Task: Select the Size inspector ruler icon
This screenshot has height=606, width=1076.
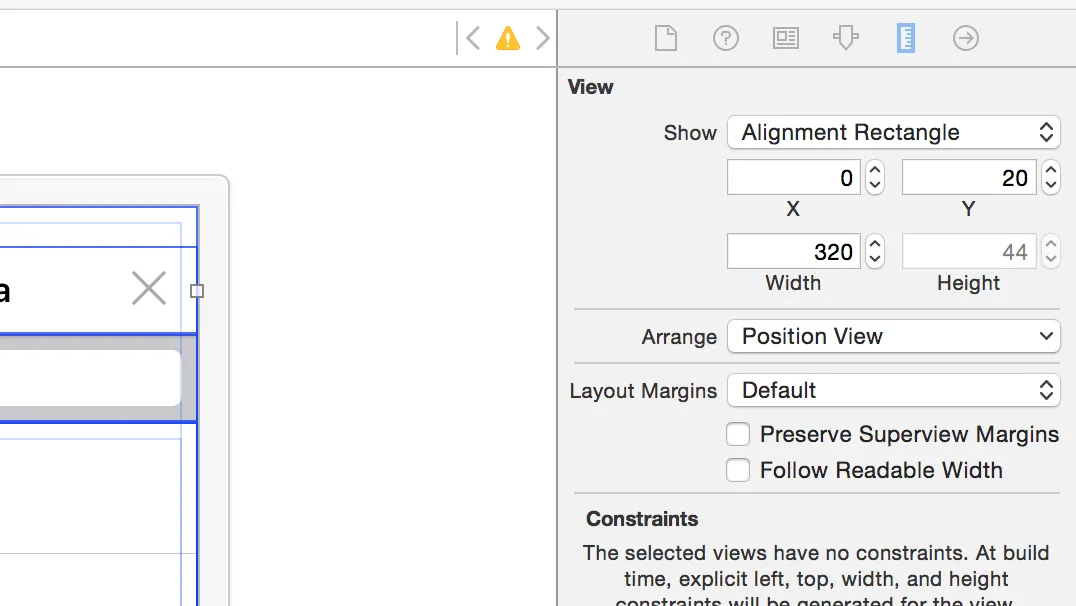Action: pyautogui.click(x=906, y=39)
